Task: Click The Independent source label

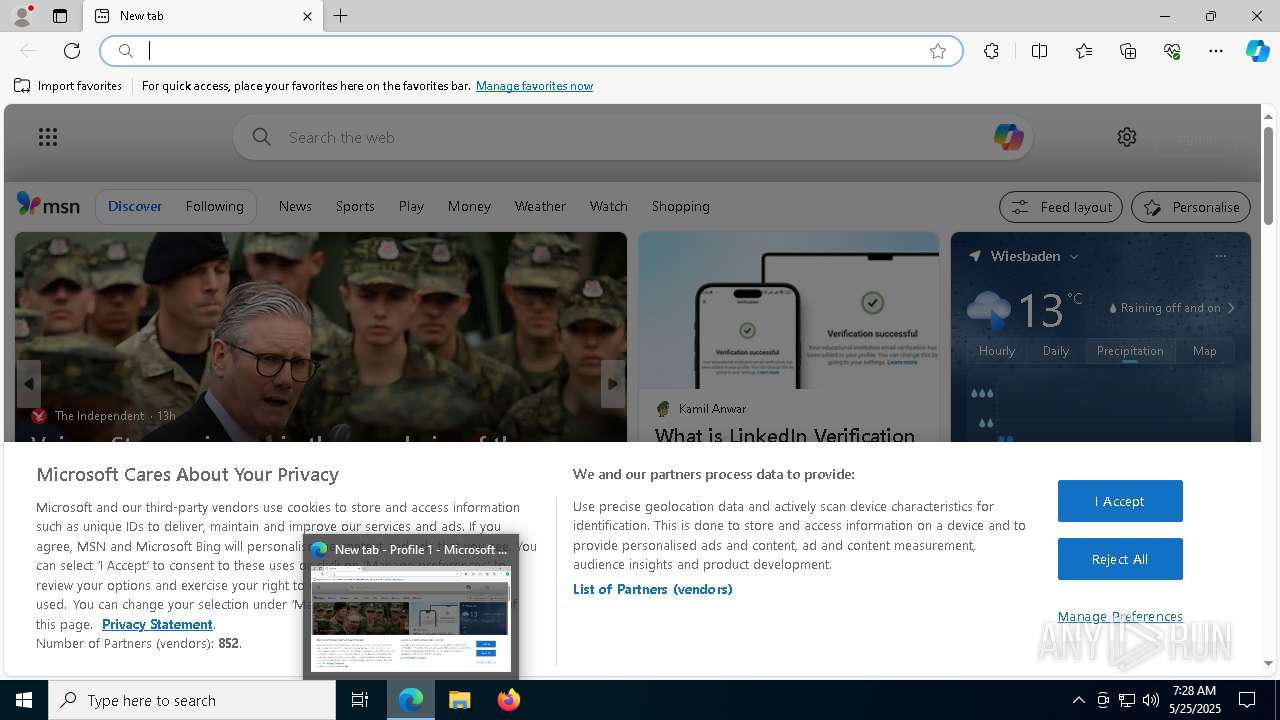Action: pos(99,415)
